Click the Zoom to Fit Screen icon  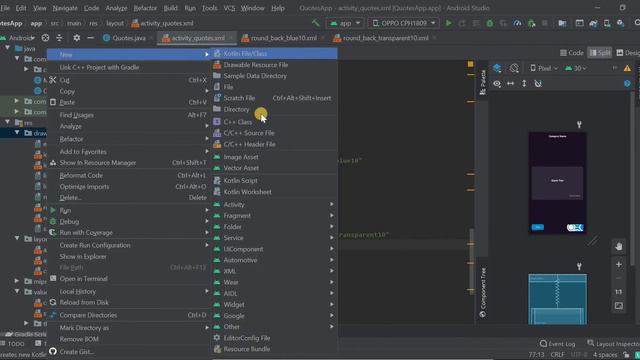click(619, 306)
